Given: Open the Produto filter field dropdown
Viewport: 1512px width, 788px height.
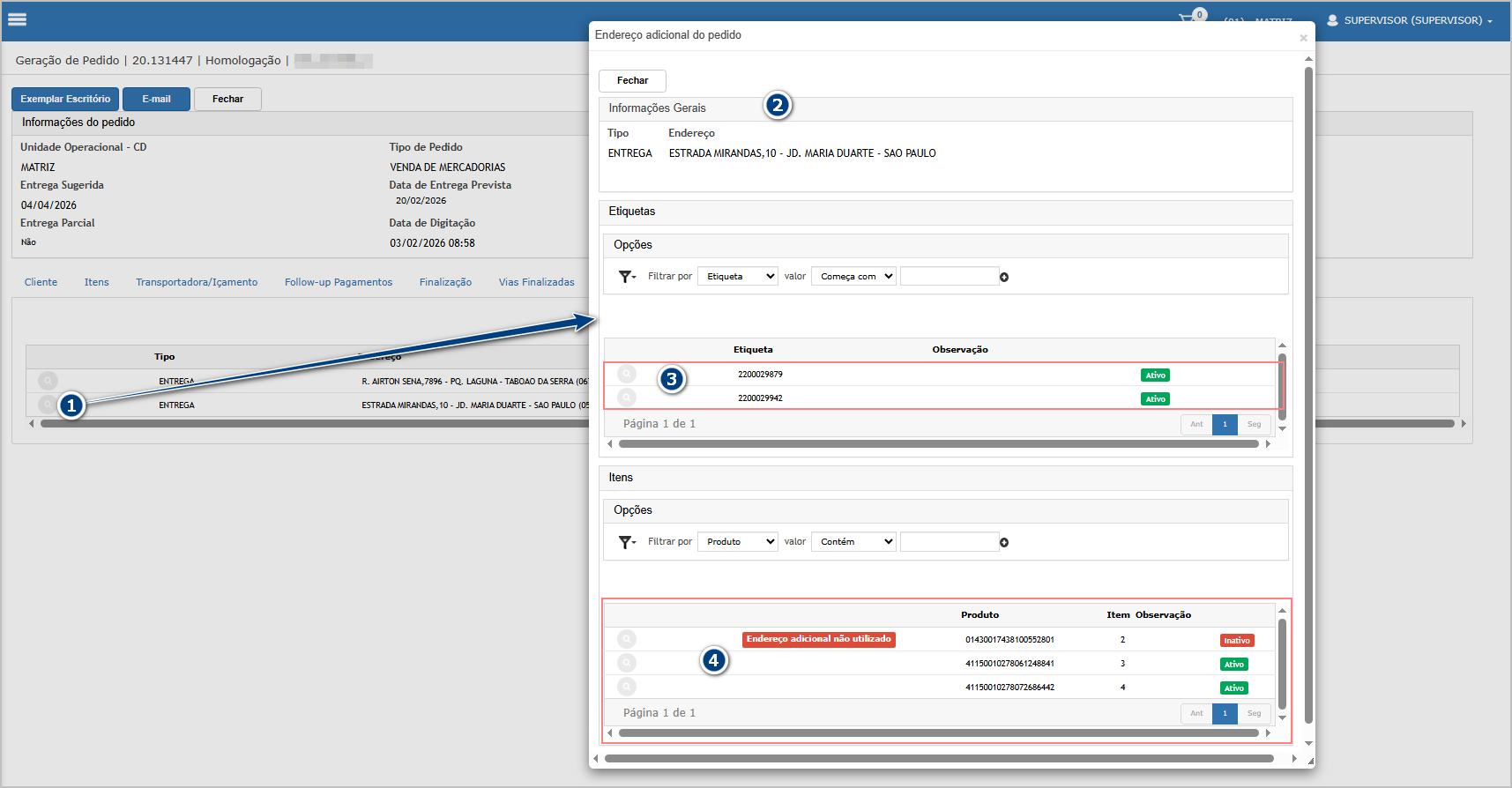Looking at the screenshot, I should pyautogui.click(x=738, y=542).
